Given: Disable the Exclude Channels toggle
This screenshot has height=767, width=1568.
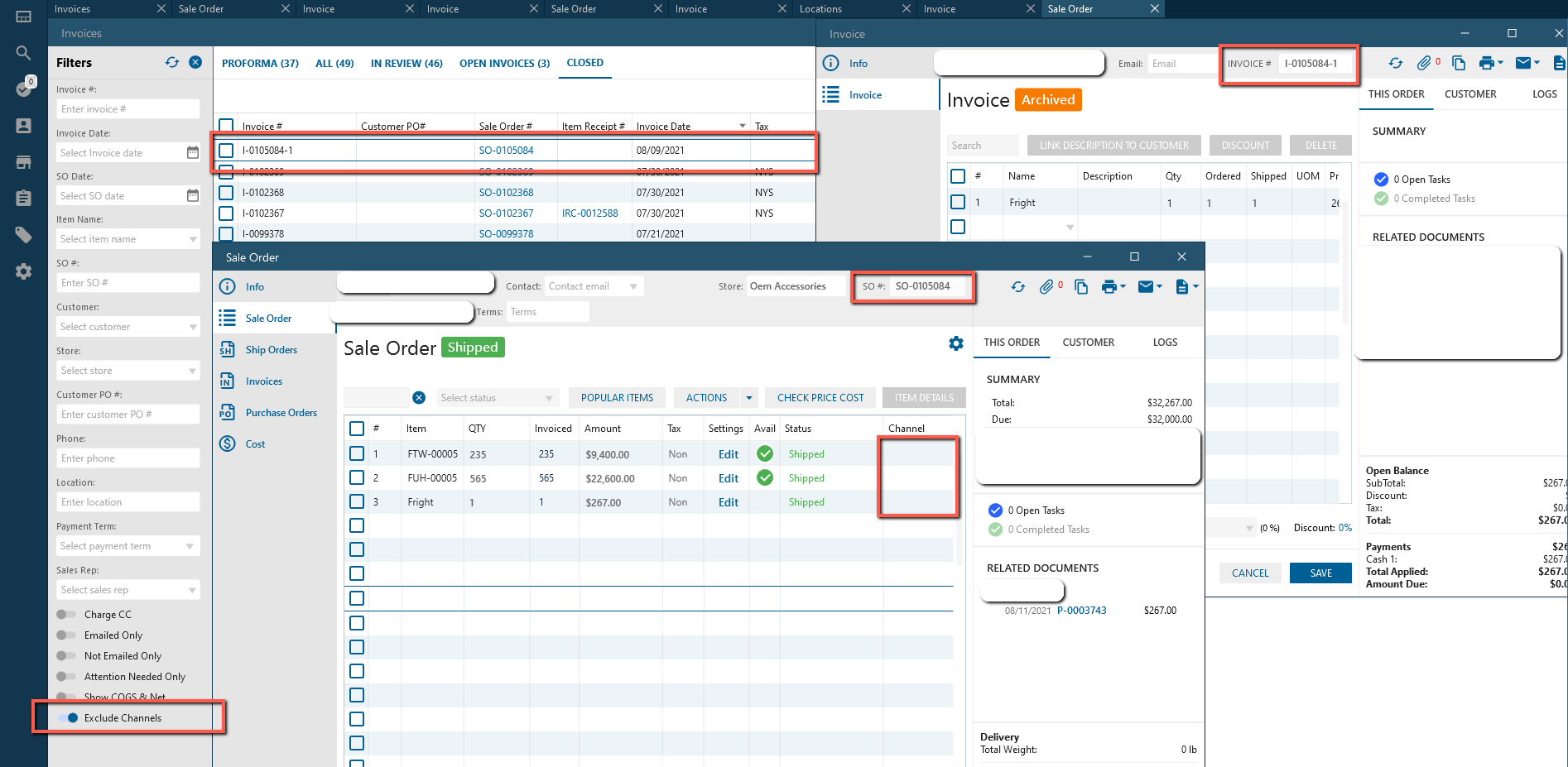Looking at the screenshot, I should [x=68, y=718].
